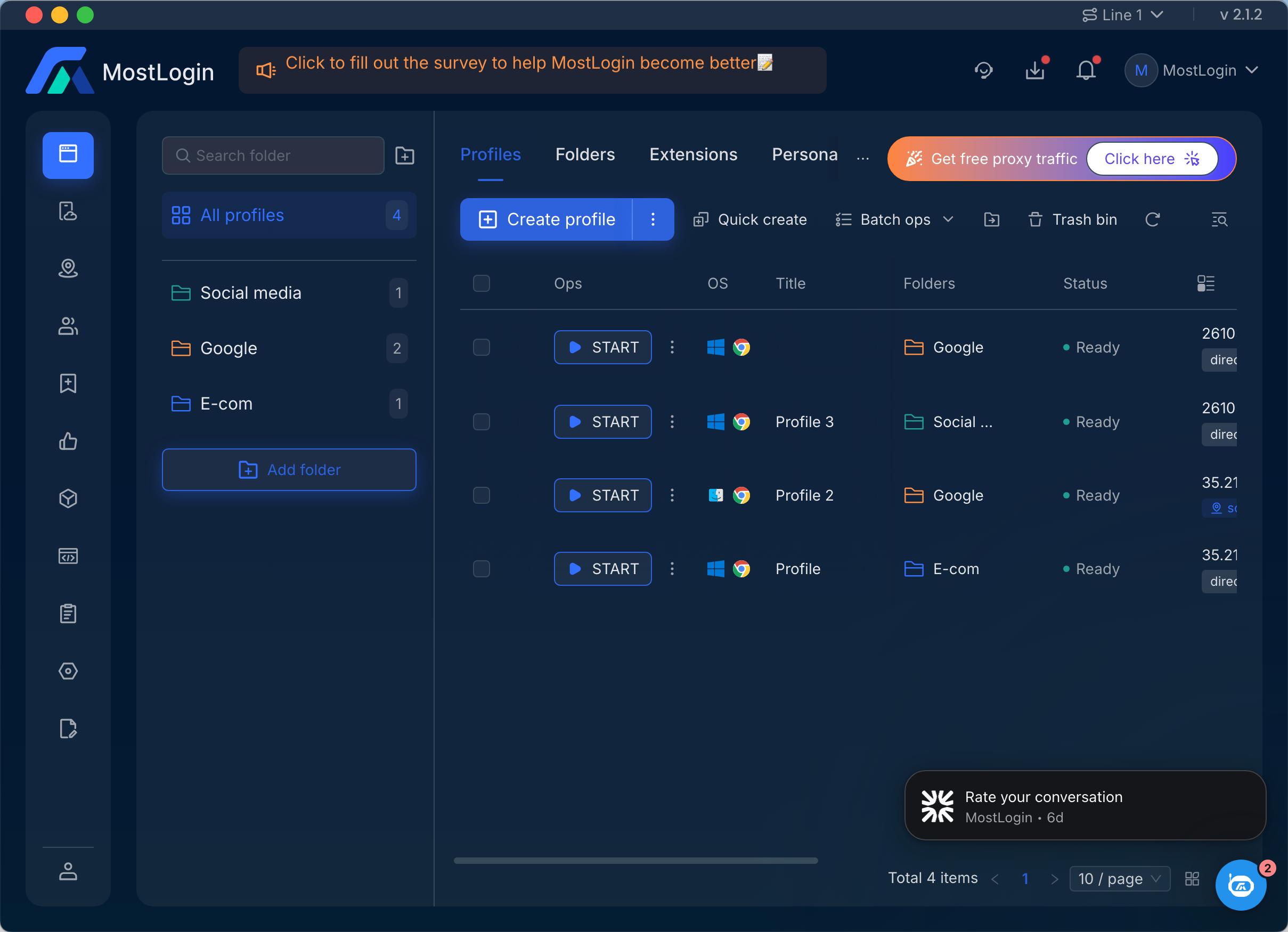
Task: Open the column settings icon in table header
Action: (1205, 283)
